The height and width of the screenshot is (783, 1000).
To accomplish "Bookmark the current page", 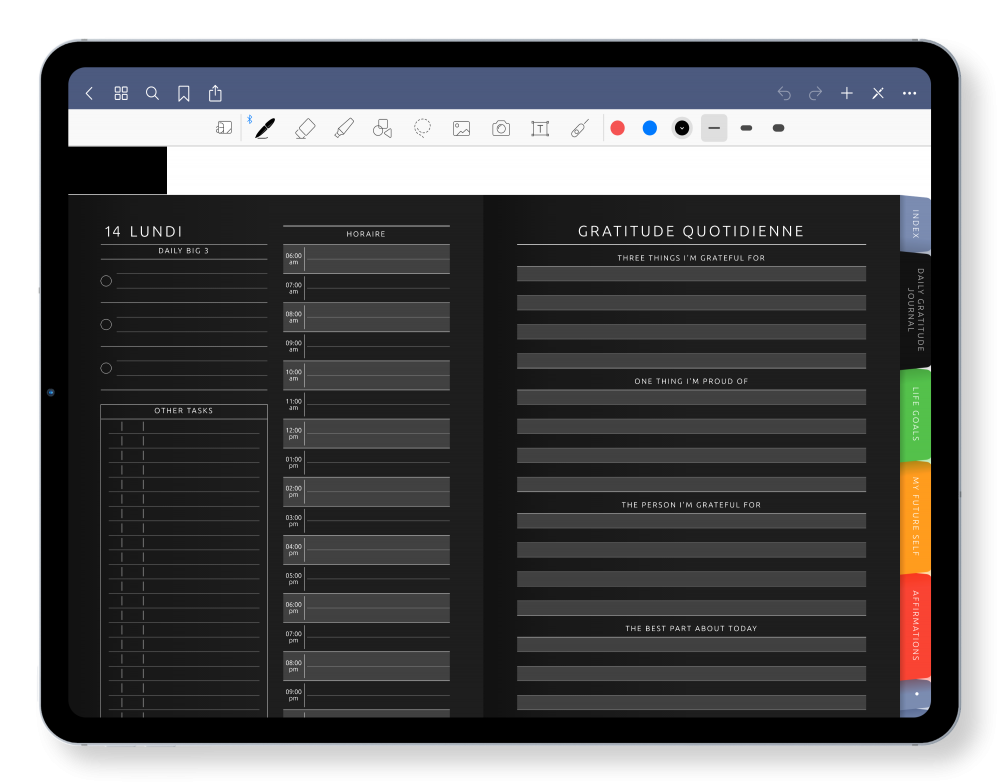I will click(x=184, y=94).
